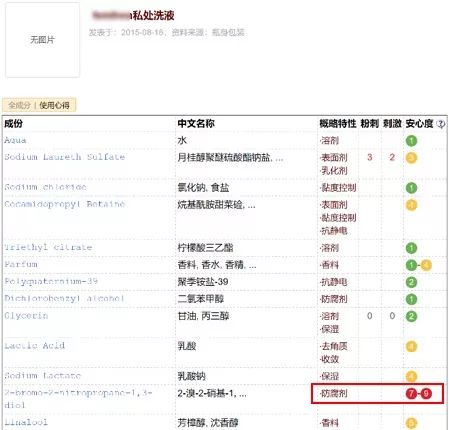Click the green badge 1 in Parfum row
Viewport: 449px width, 430px height.
(x=411, y=265)
